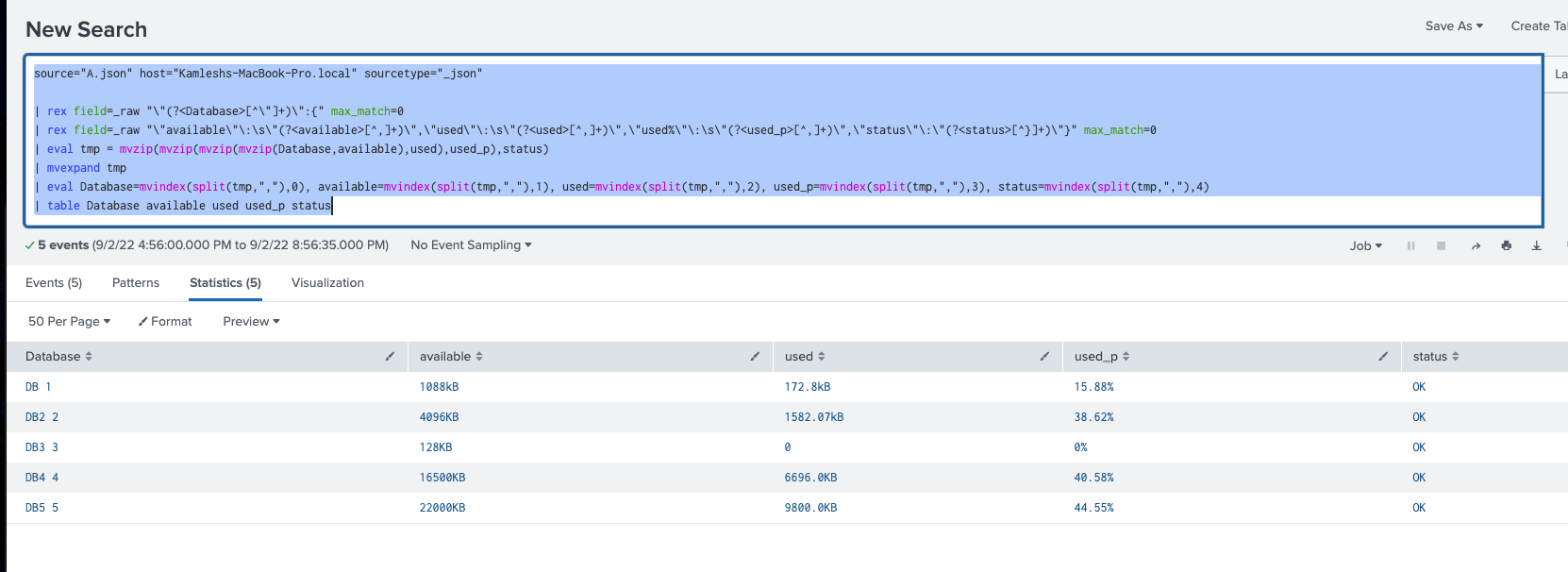
Task: Click the Share job arrow icon
Action: tap(1476, 246)
